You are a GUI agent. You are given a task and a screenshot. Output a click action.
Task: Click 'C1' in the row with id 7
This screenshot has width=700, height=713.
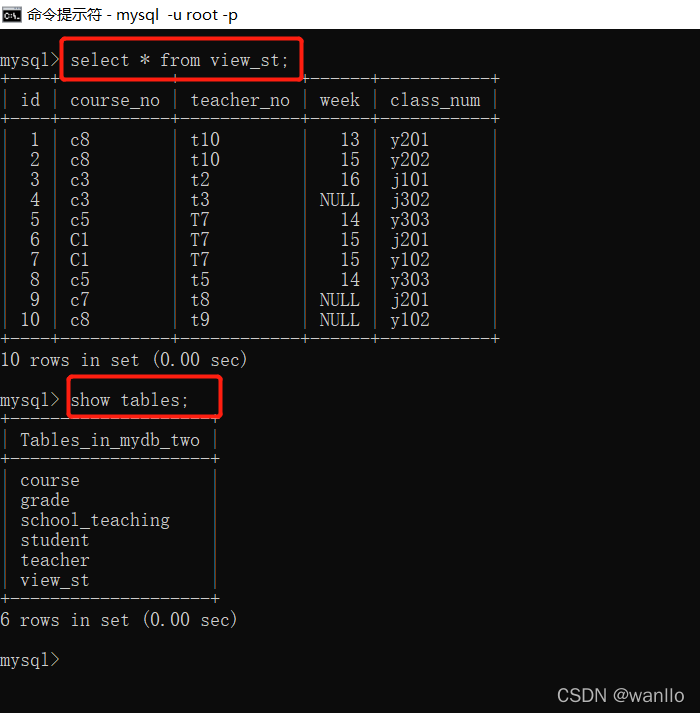tap(80, 260)
